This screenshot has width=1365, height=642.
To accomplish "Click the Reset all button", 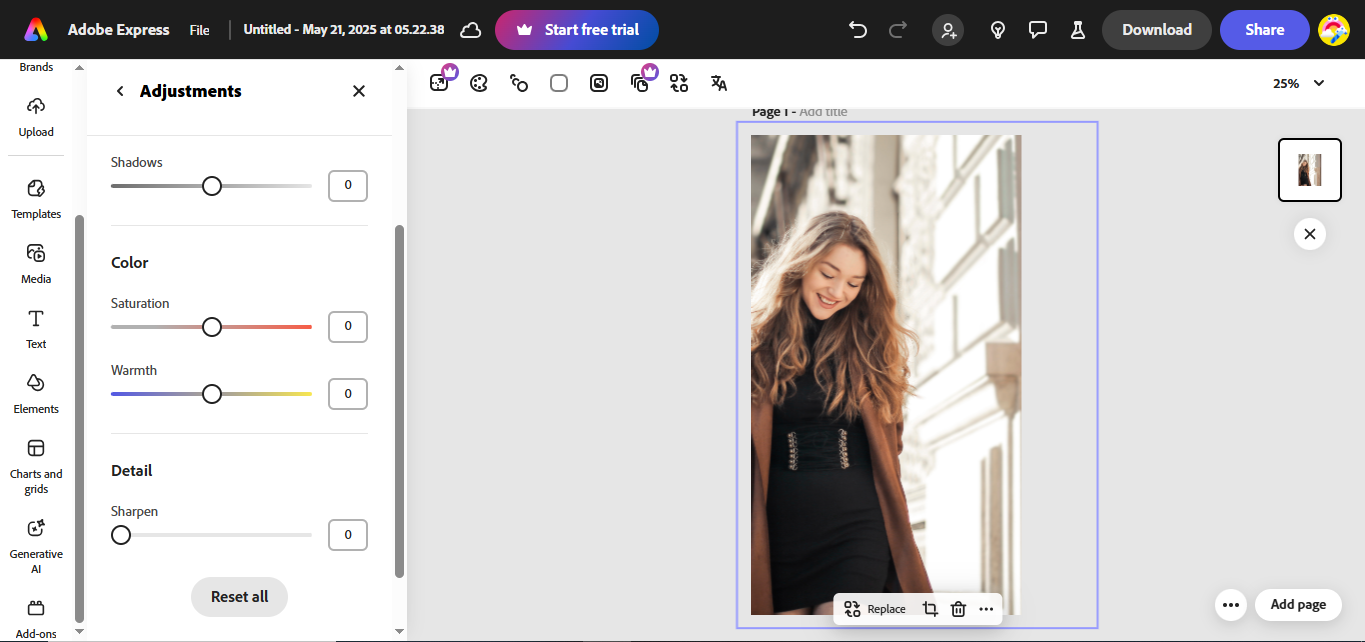I will click(x=239, y=596).
